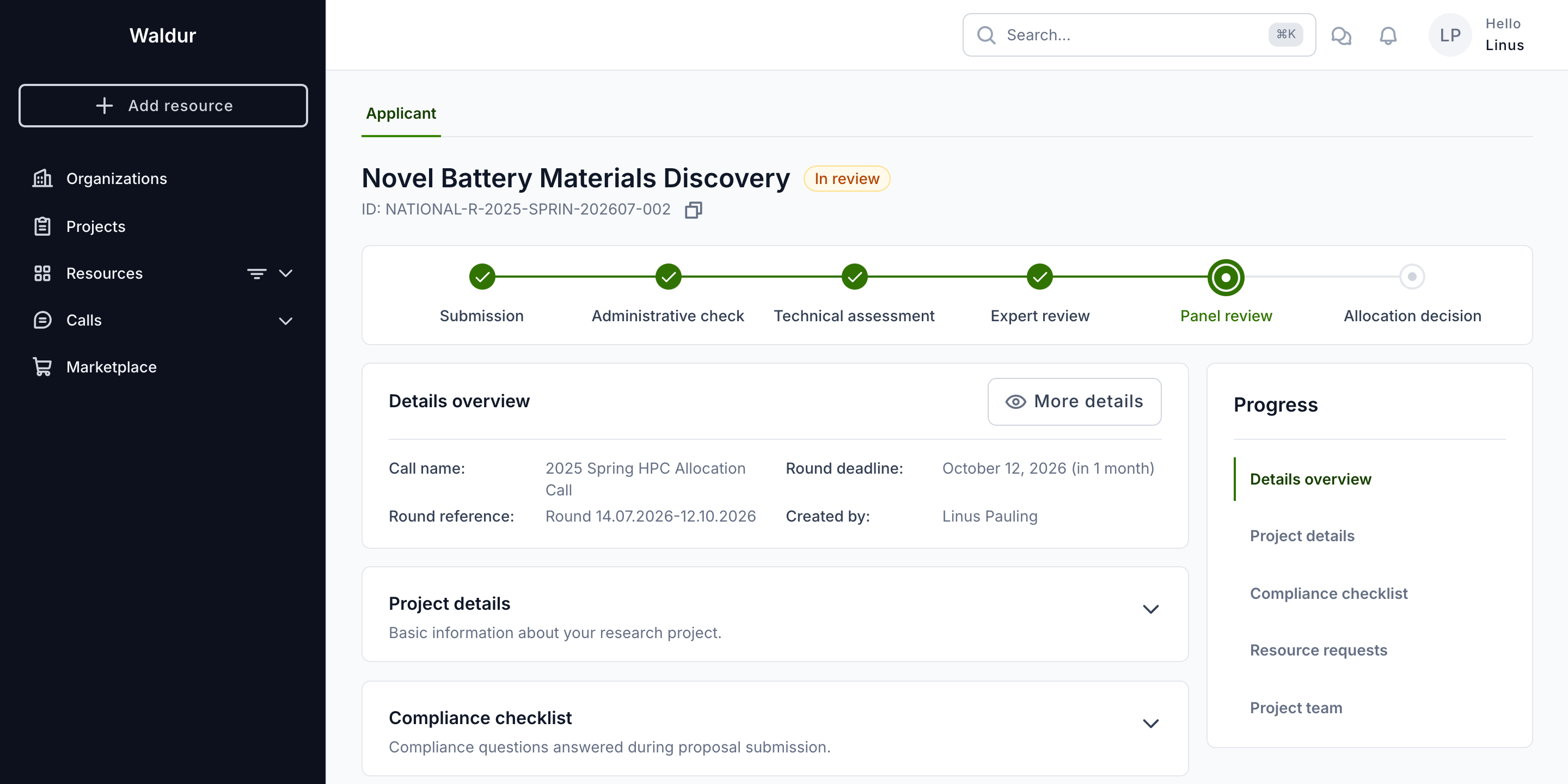1568x784 pixels.
Task: Expand the Compliance checklist section
Action: (x=1150, y=723)
